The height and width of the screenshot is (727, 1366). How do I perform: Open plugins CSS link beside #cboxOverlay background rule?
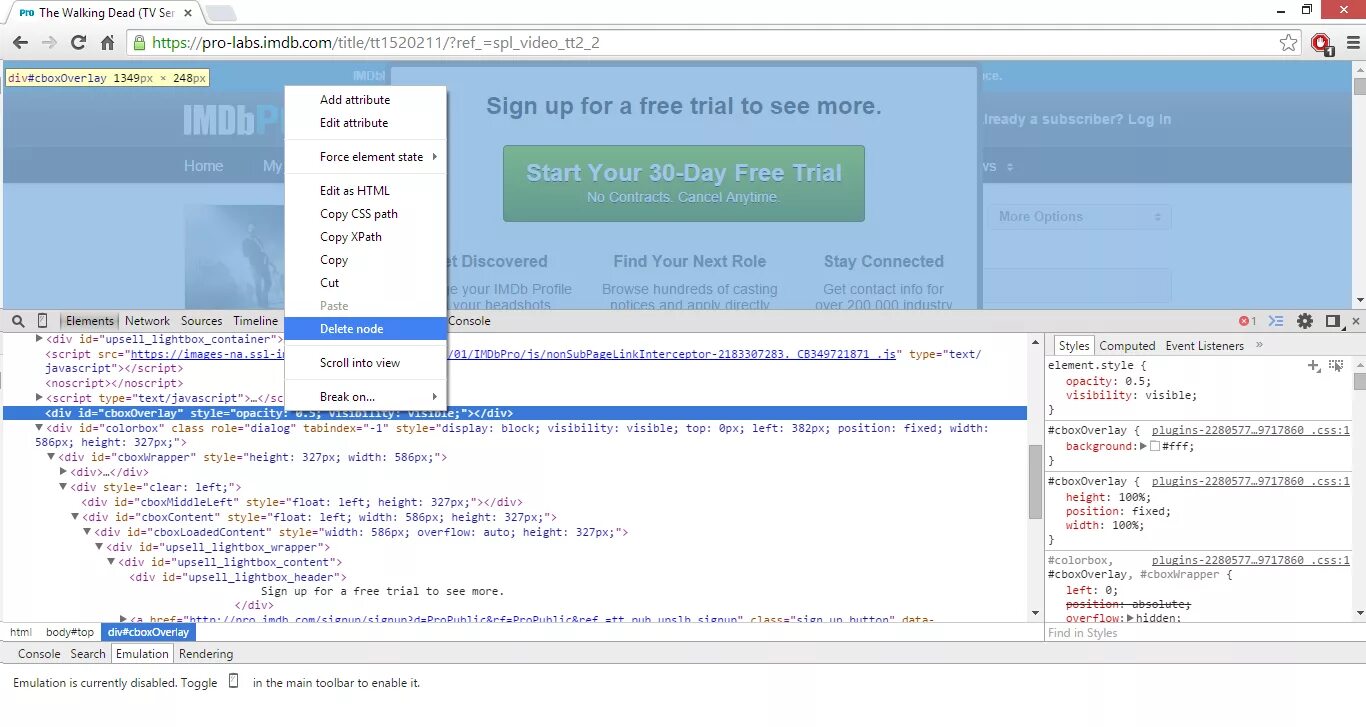pos(1250,431)
